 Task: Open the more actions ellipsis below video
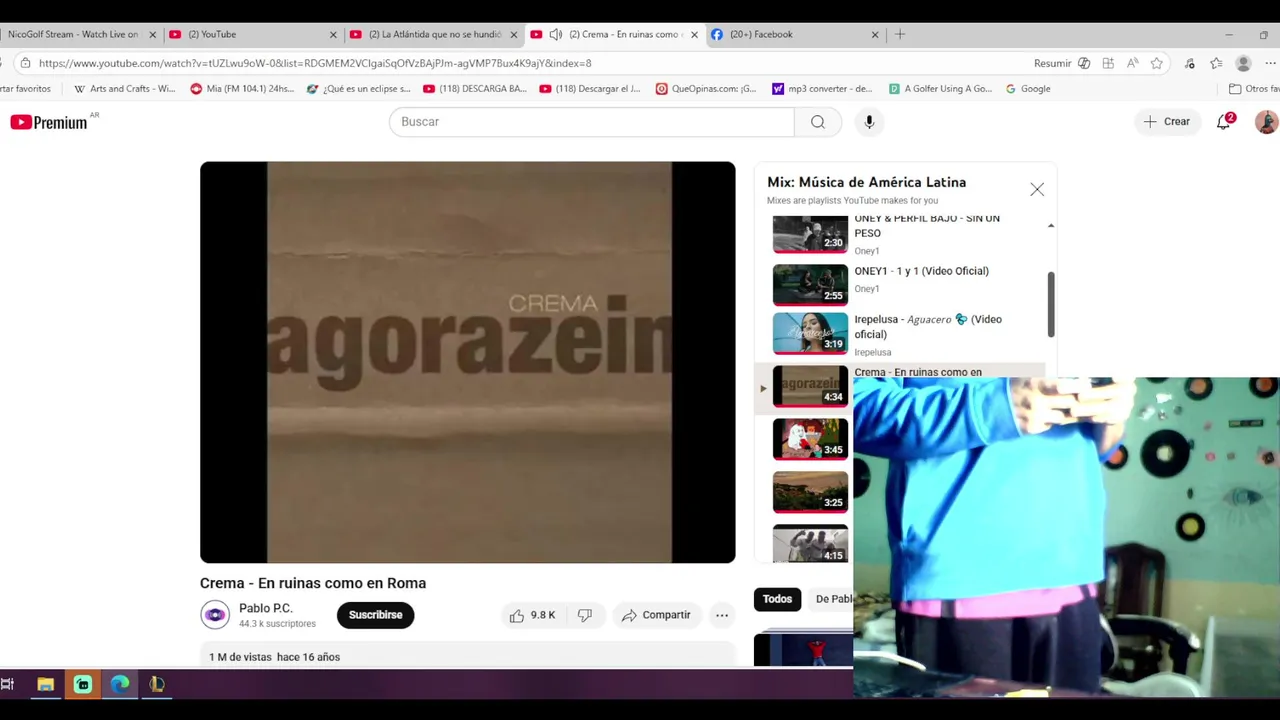pos(722,615)
